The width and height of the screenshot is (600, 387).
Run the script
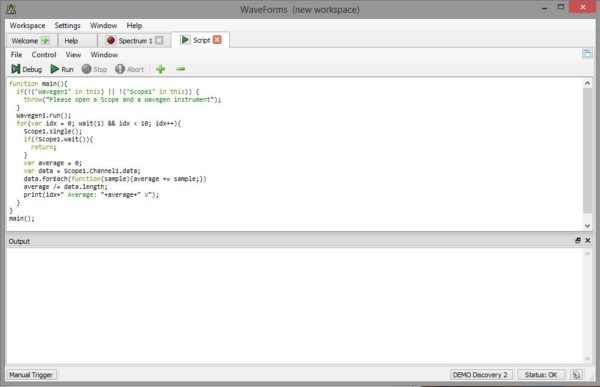(62, 69)
